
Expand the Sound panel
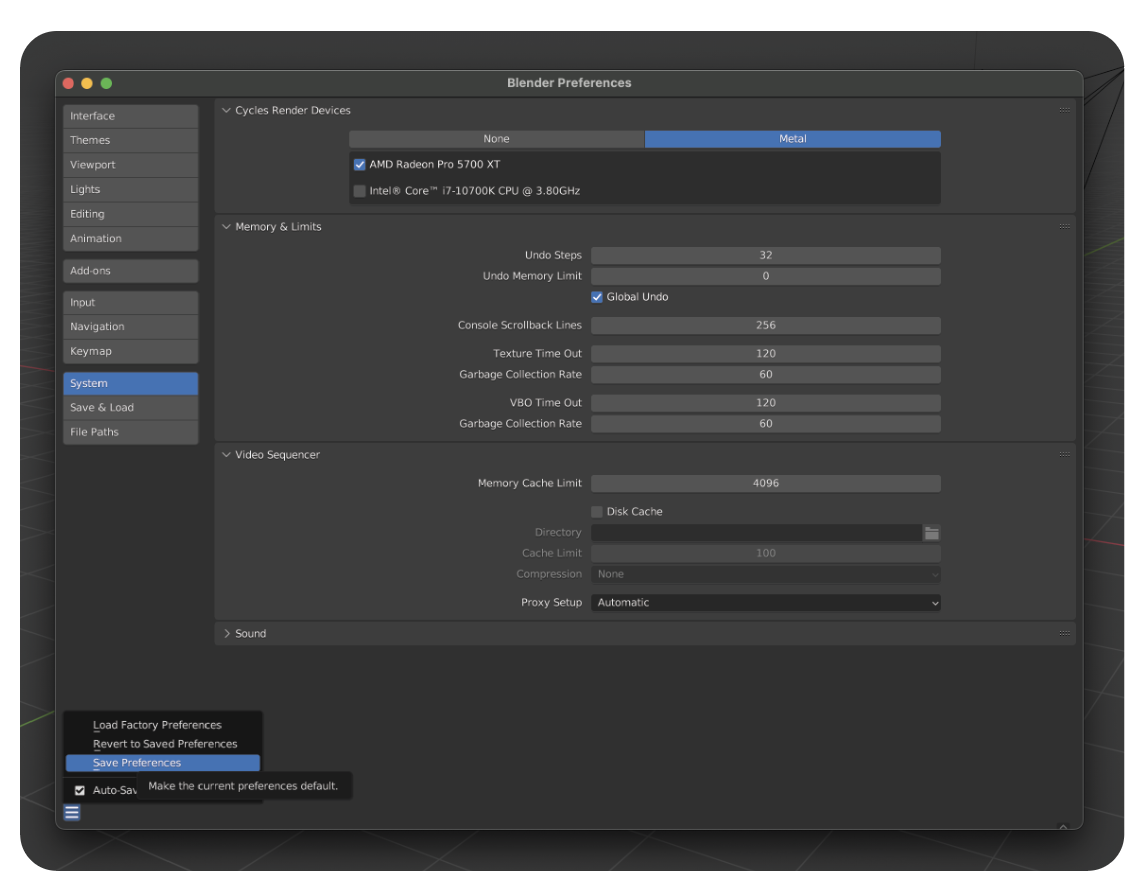point(226,633)
